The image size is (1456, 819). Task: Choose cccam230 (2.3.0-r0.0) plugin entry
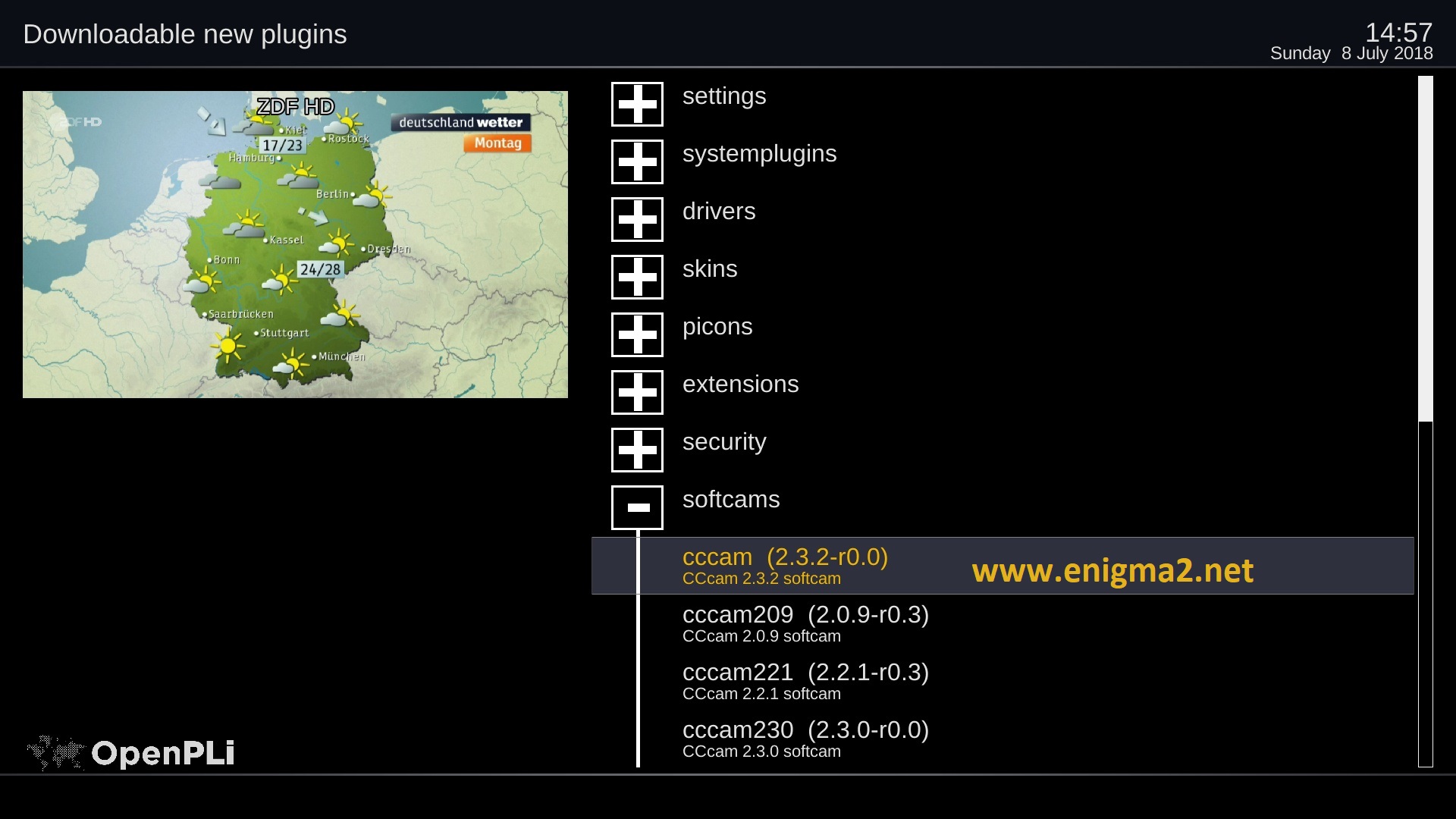[x=1003, y=739]
